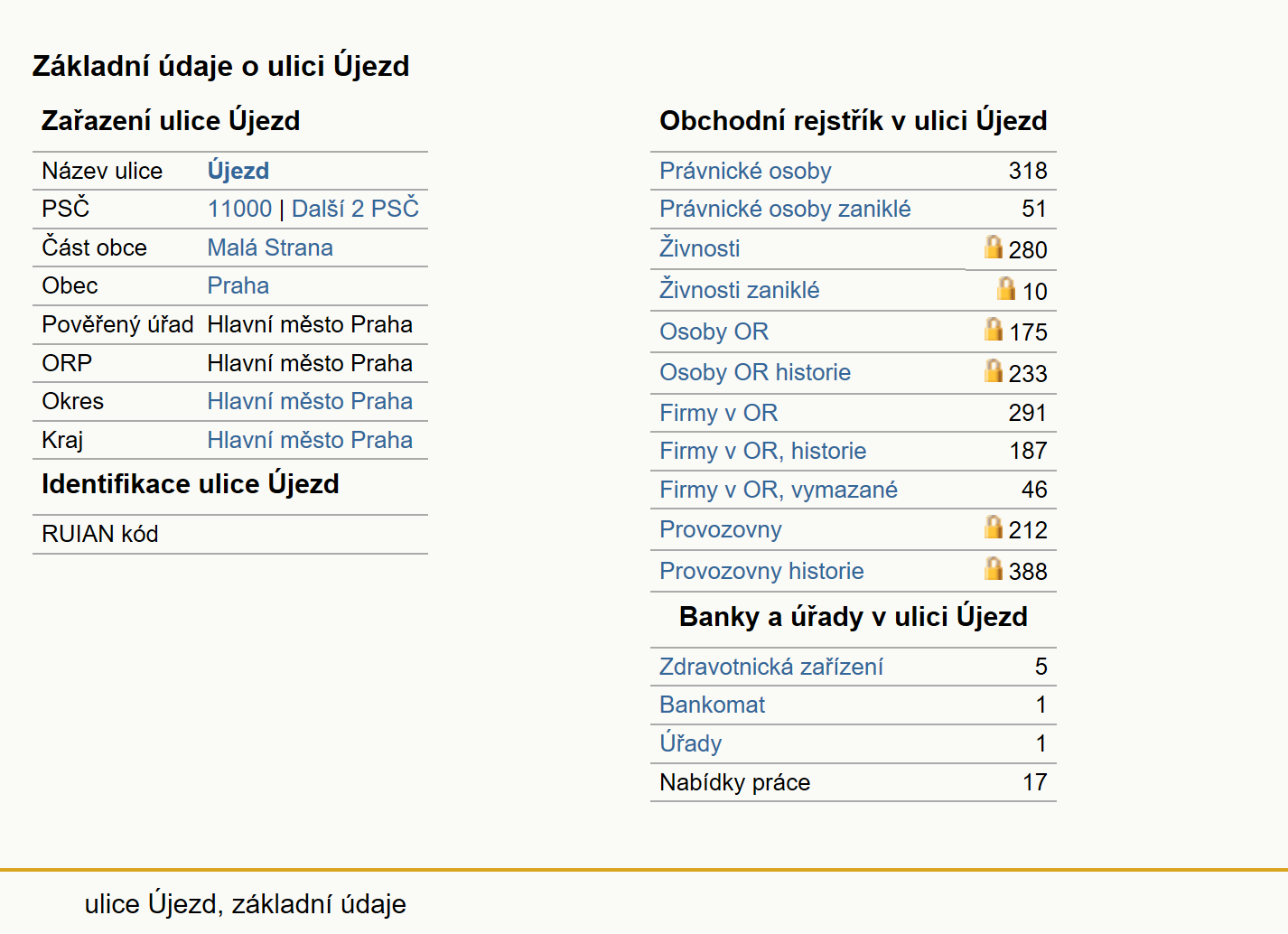Go to the Praha municipality link
Viewport: 1288px width, 934px height.
[238, 285]
